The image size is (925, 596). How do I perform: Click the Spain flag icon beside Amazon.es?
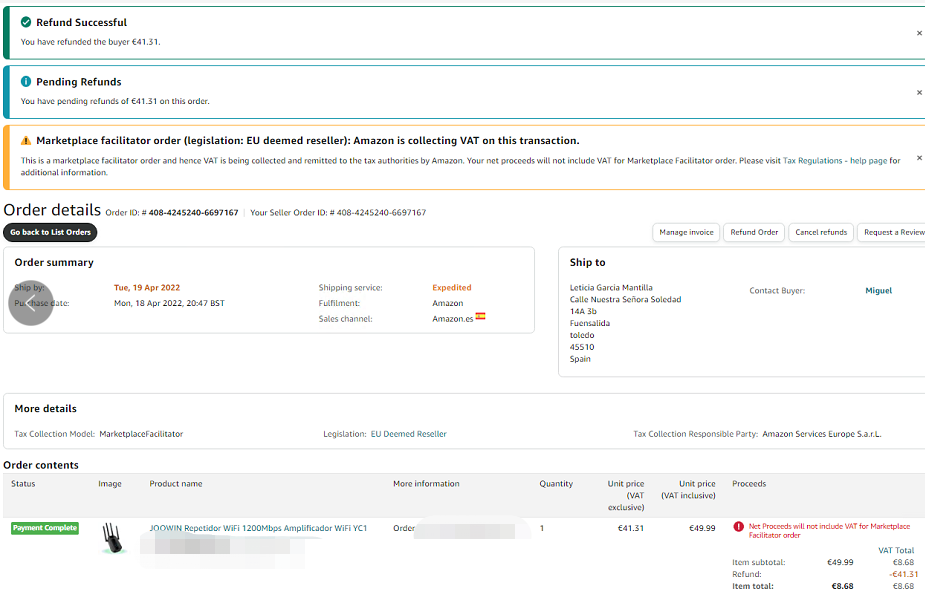click(481, 316)
